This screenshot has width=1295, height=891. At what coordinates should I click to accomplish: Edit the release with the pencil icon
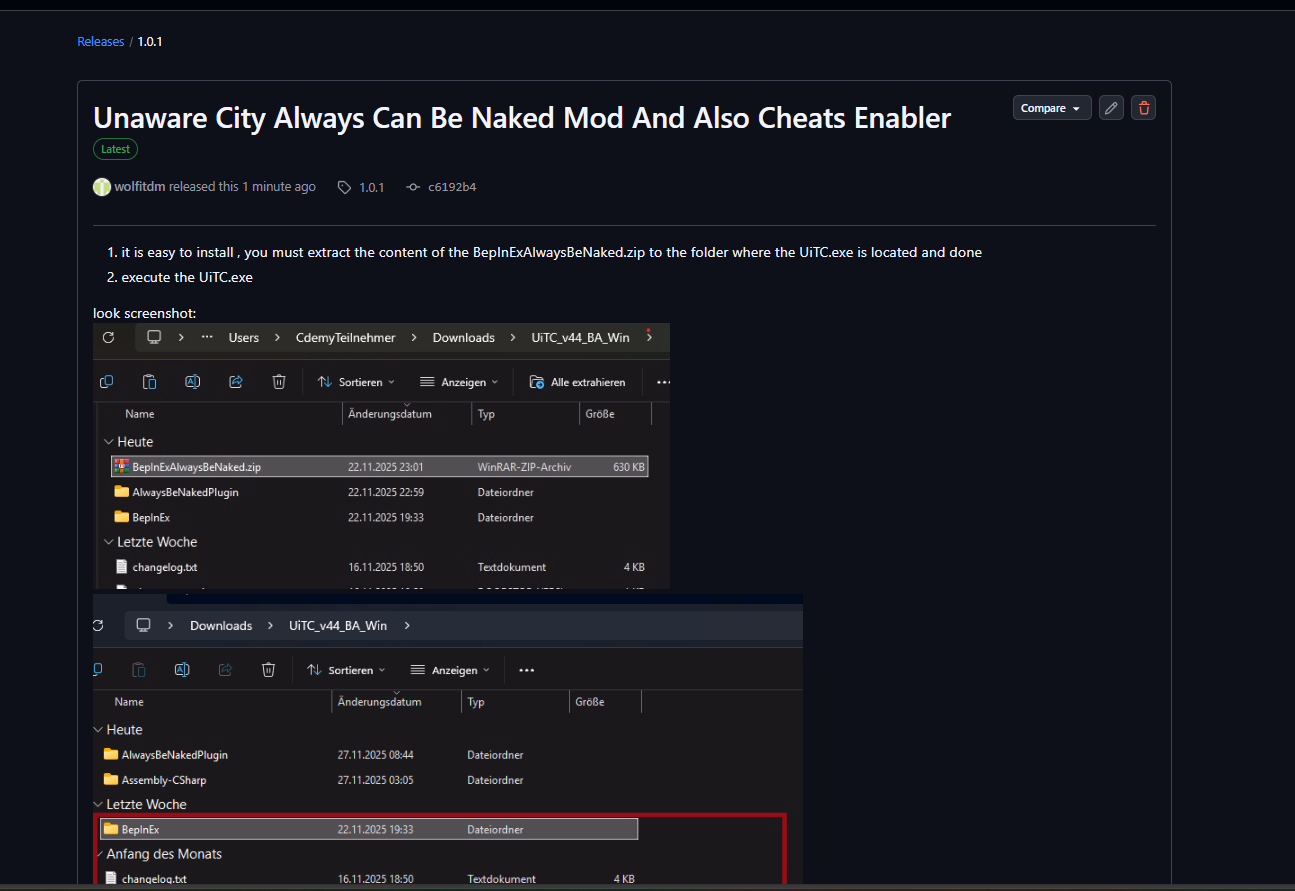(1111, 108)
